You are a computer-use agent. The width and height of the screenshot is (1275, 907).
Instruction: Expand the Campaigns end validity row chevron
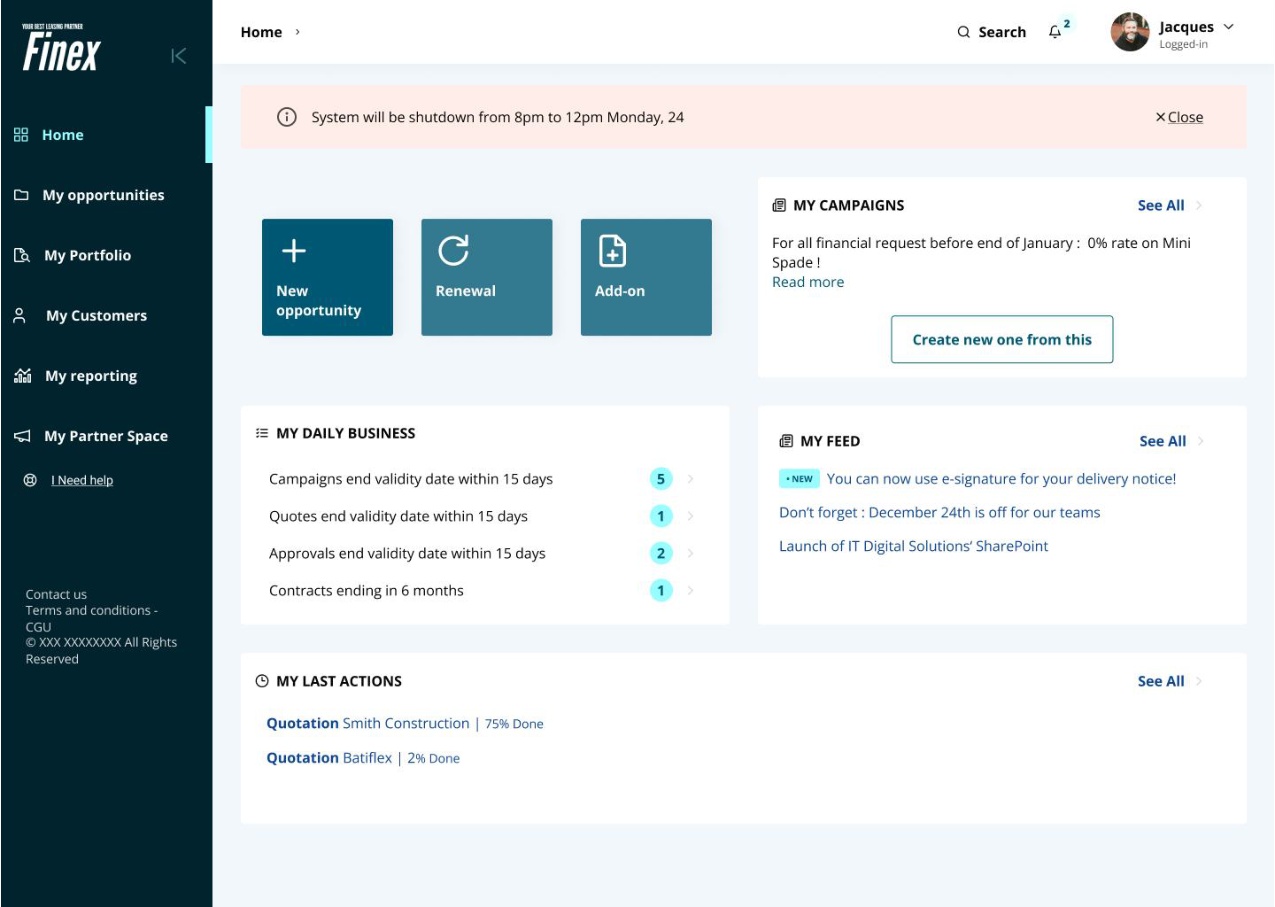691,479
